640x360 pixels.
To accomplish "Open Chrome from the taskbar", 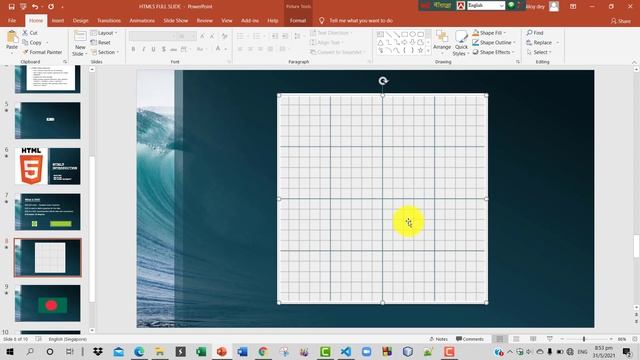I will coord(263,352).
